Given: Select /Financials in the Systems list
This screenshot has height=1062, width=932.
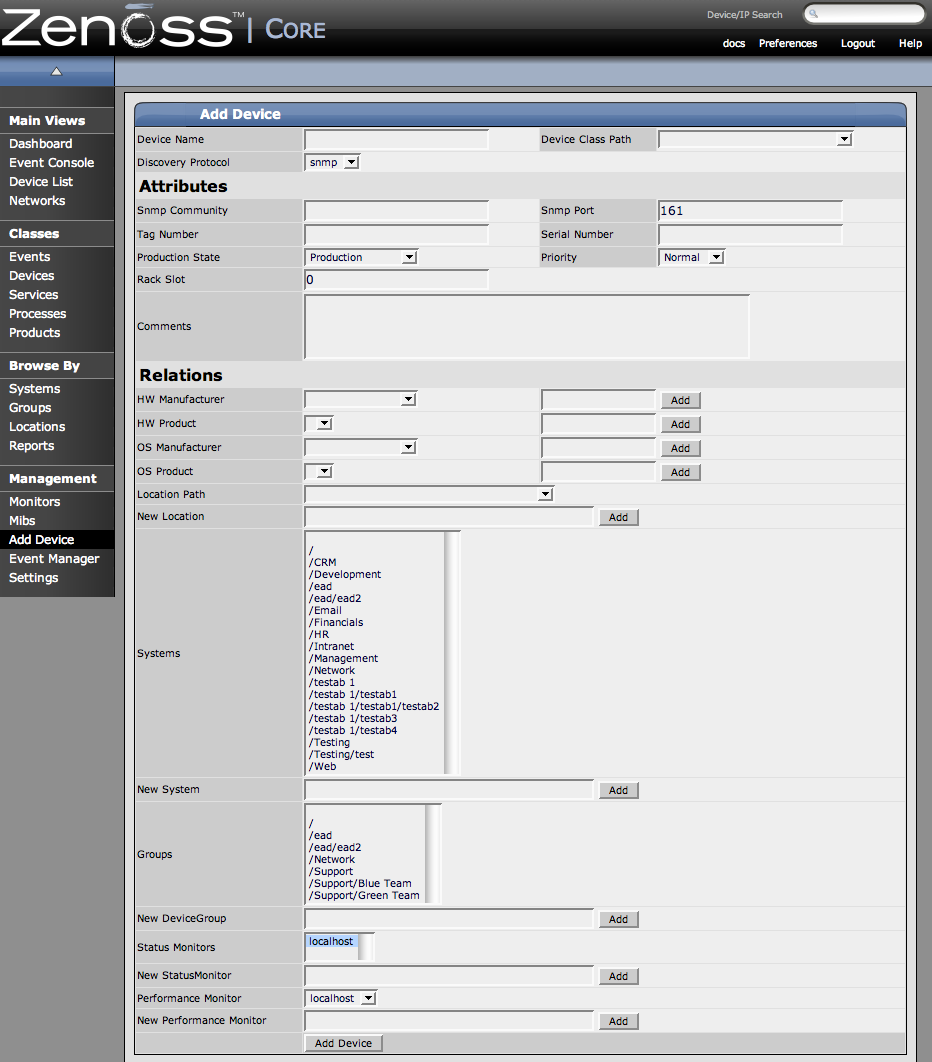Looking at the screenshot, I should point(336,622).
